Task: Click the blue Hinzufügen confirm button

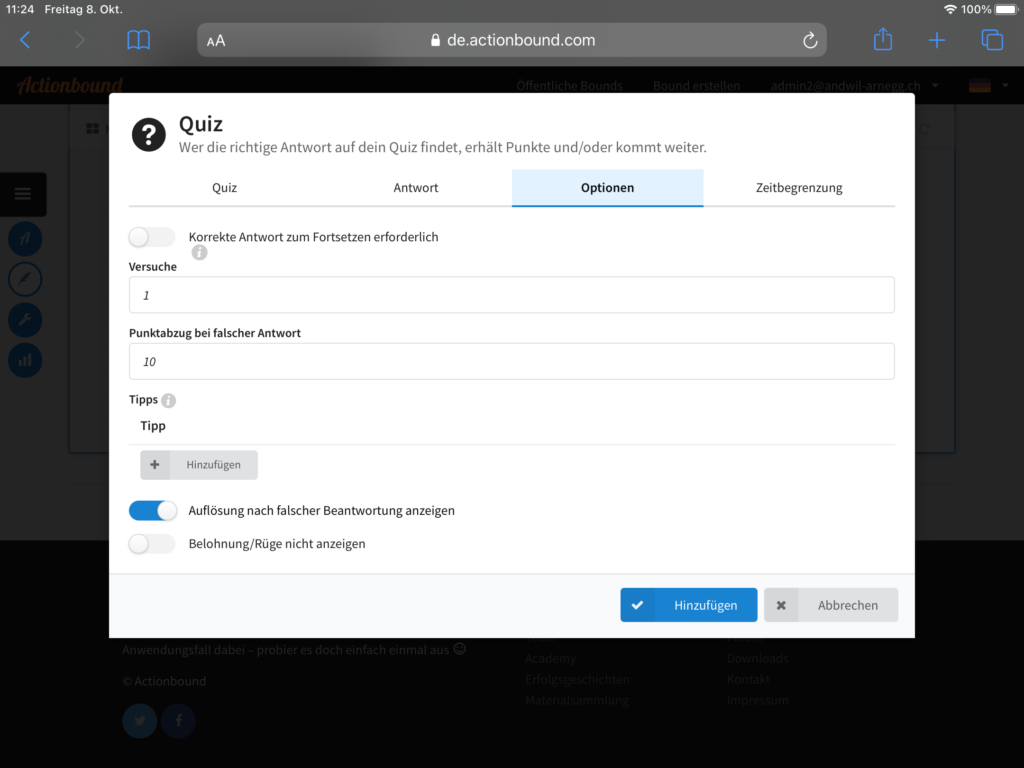Action: pos(688,605)
